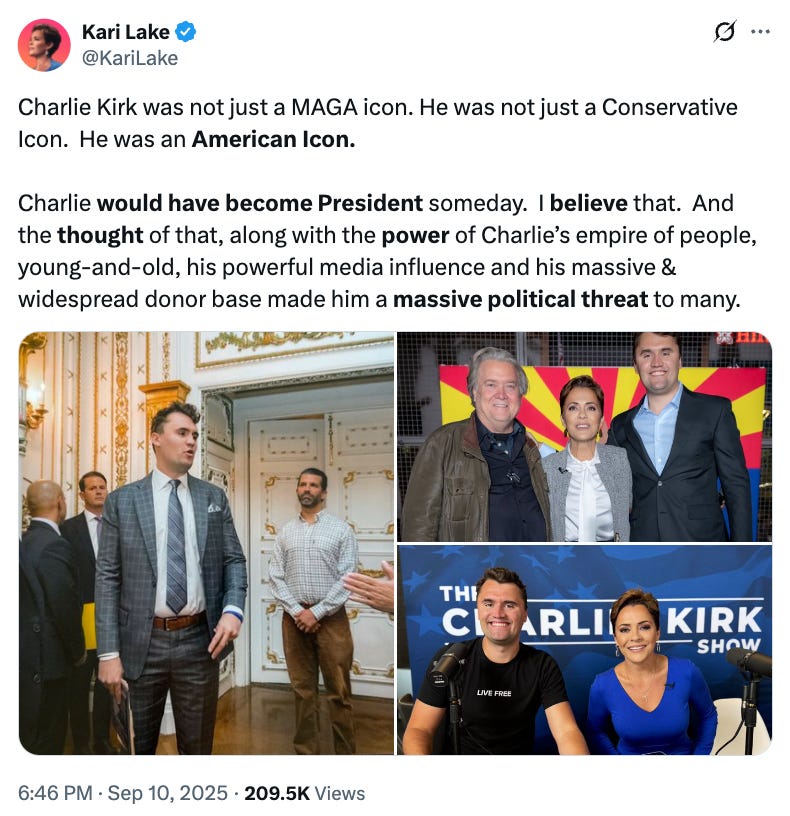The image size is (790, 816).
Task: Click Kari Lake's profile avatar
Action: 44,45
